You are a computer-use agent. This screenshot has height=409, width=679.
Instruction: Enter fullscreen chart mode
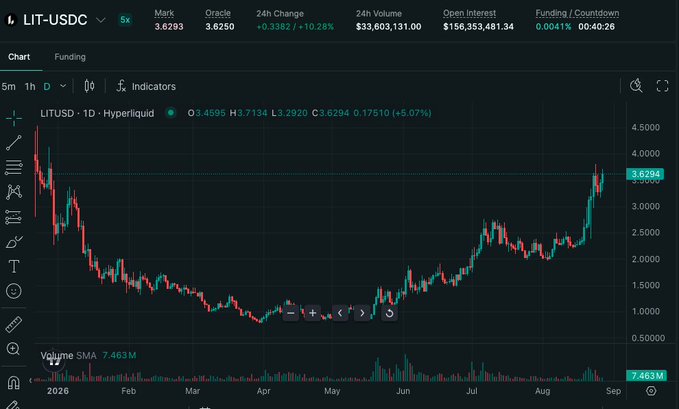(663, 86)
